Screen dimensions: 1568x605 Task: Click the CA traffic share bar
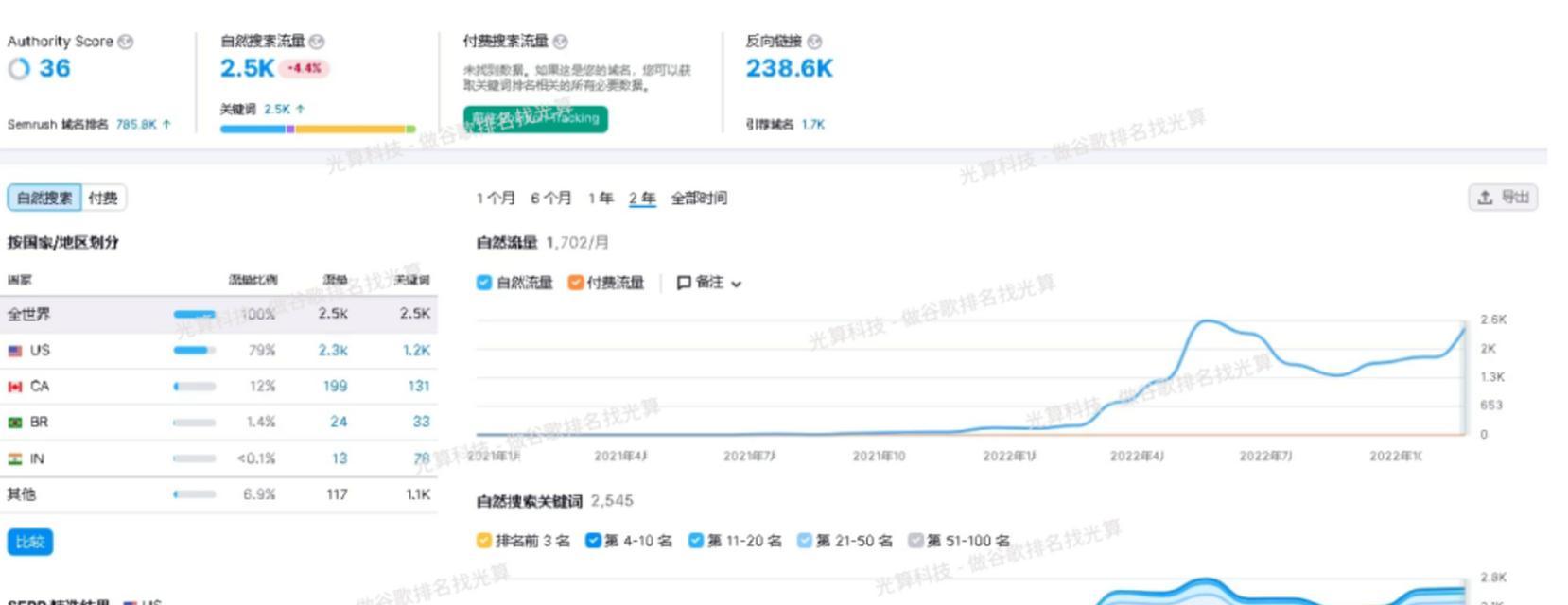pos(195,387)
